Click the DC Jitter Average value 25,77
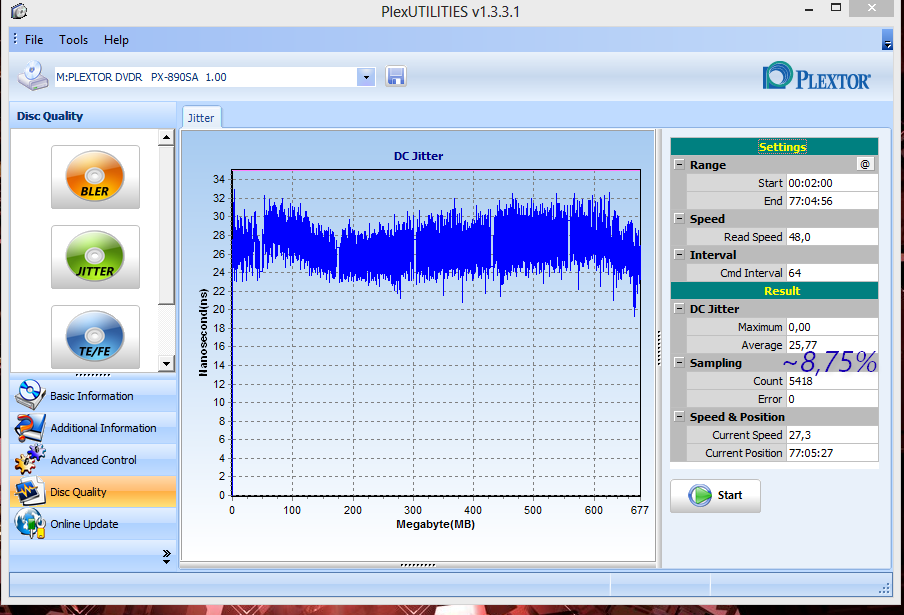Screen dimensions: 904x615 coord(832,345)
